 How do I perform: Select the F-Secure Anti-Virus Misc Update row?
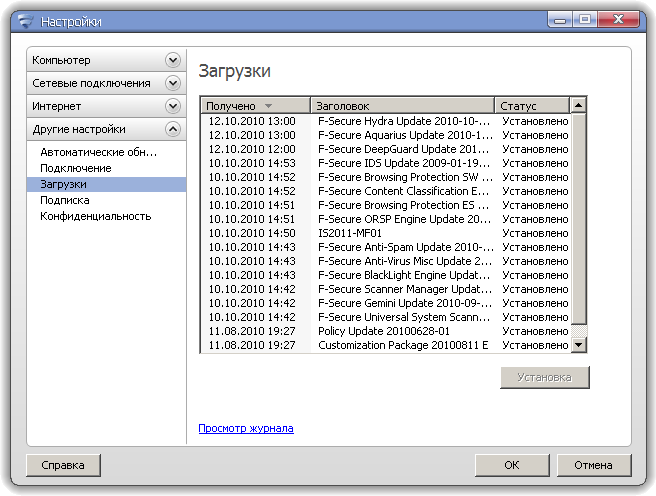[x=386, y=261]
